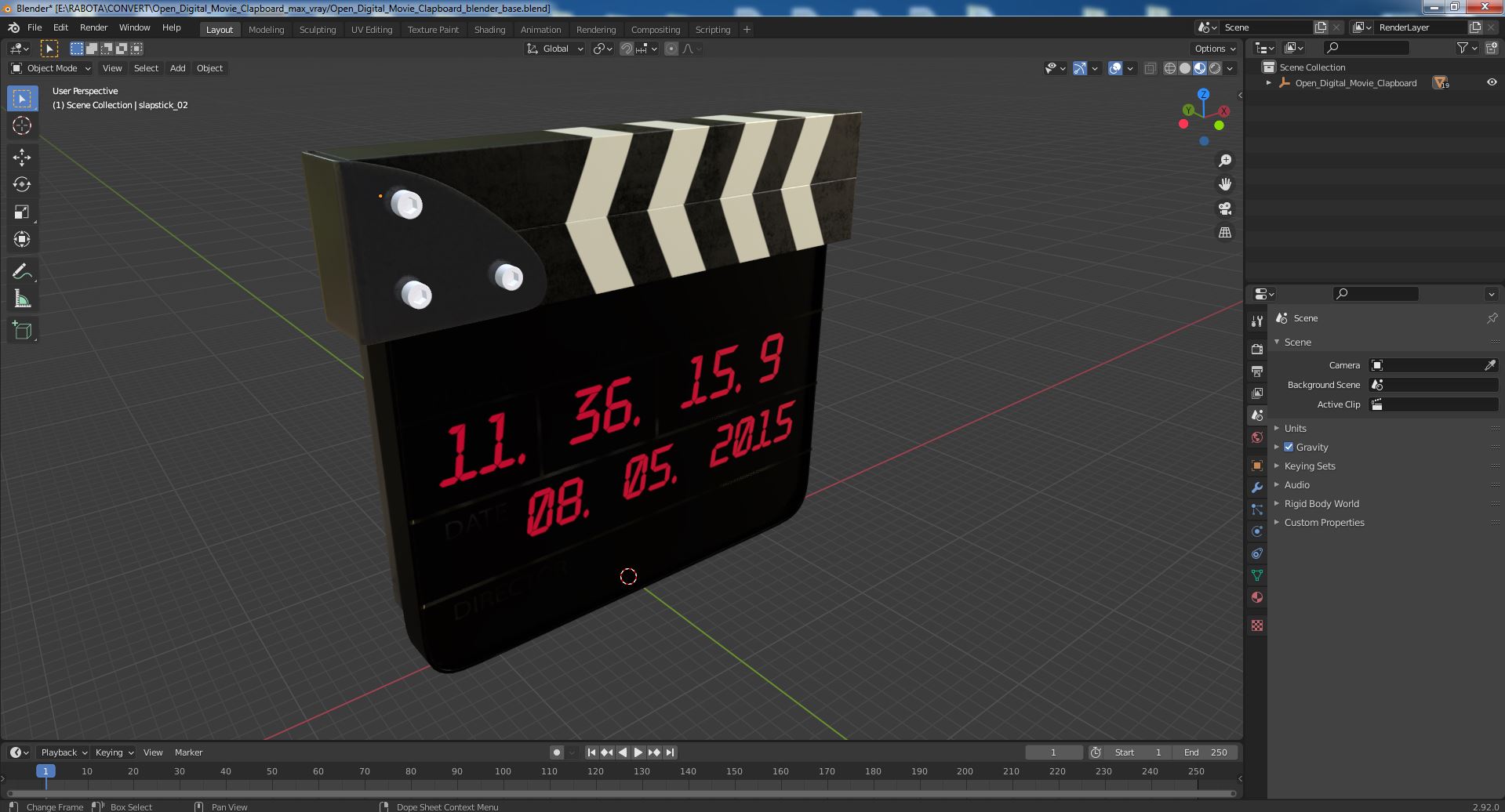This screenshot has height=812, width=1505.
Task: Toggle show gizmo button
Action: 1080,68
